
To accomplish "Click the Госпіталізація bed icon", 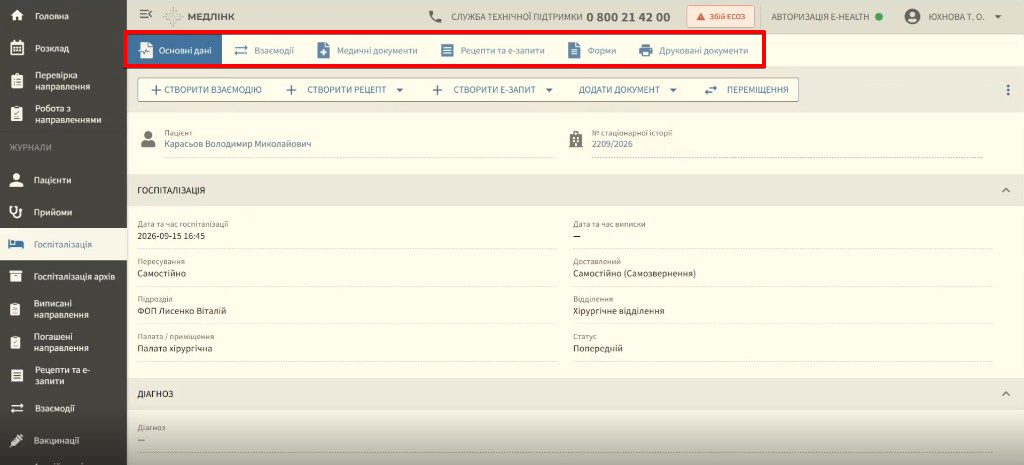I will click(x=17, y=244).
